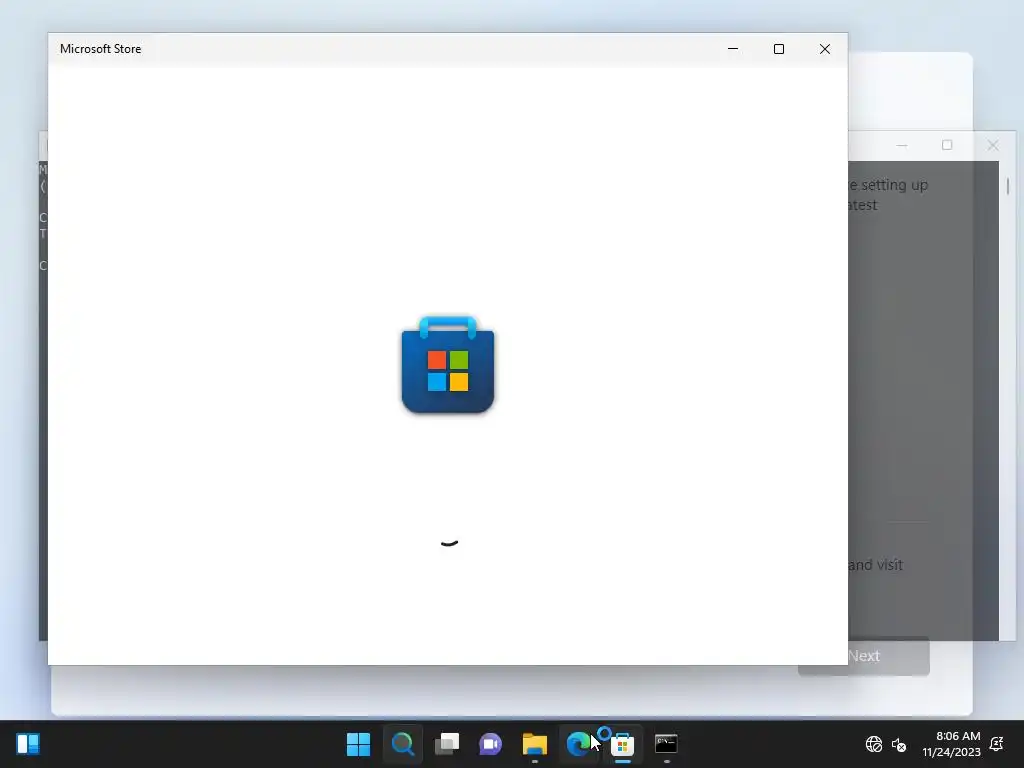Click the Microsoft Store title text
This screenshot has height=768, width=1024.
tap(101, 49)
